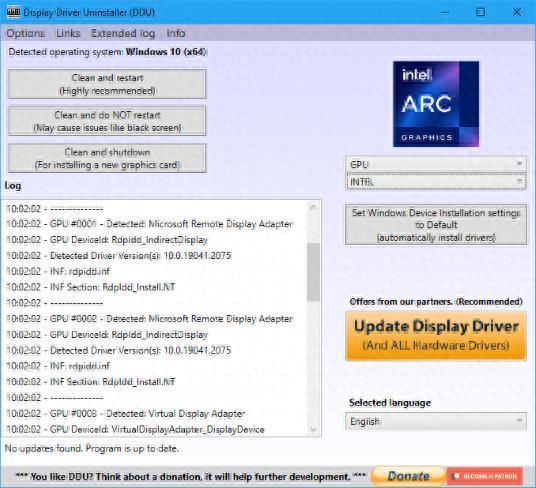Click the DDU app icon in title bar
536x488 pixels.
13,12
